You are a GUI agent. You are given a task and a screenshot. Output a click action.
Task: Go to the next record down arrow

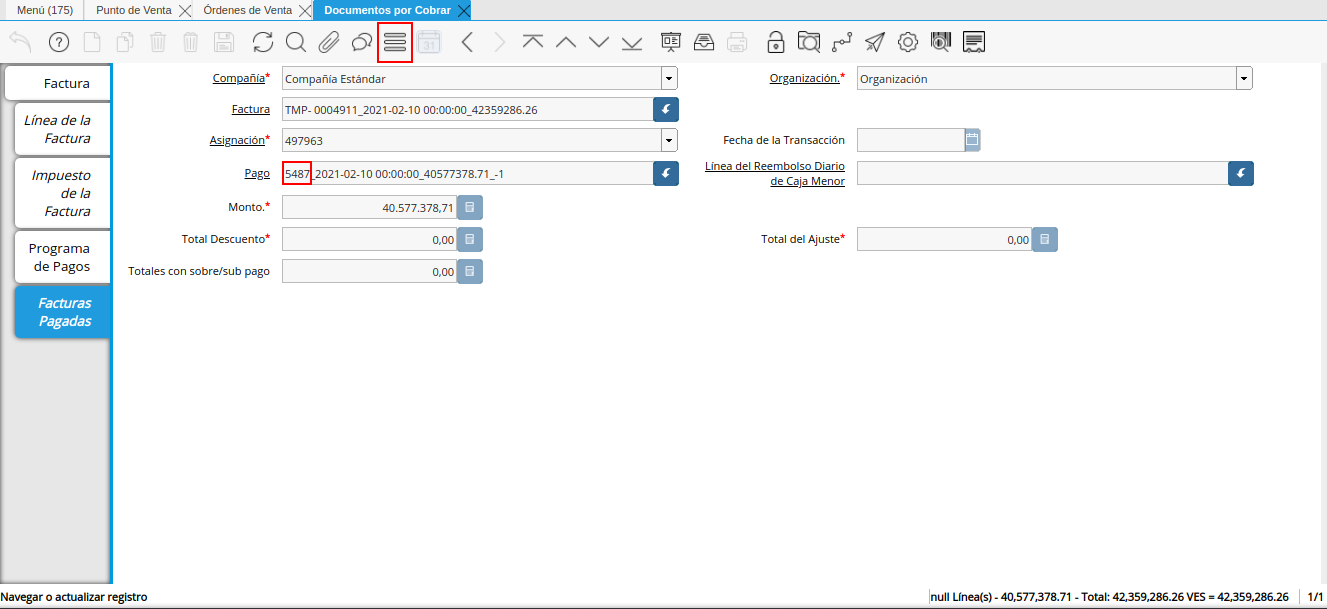tap(599, 42)
